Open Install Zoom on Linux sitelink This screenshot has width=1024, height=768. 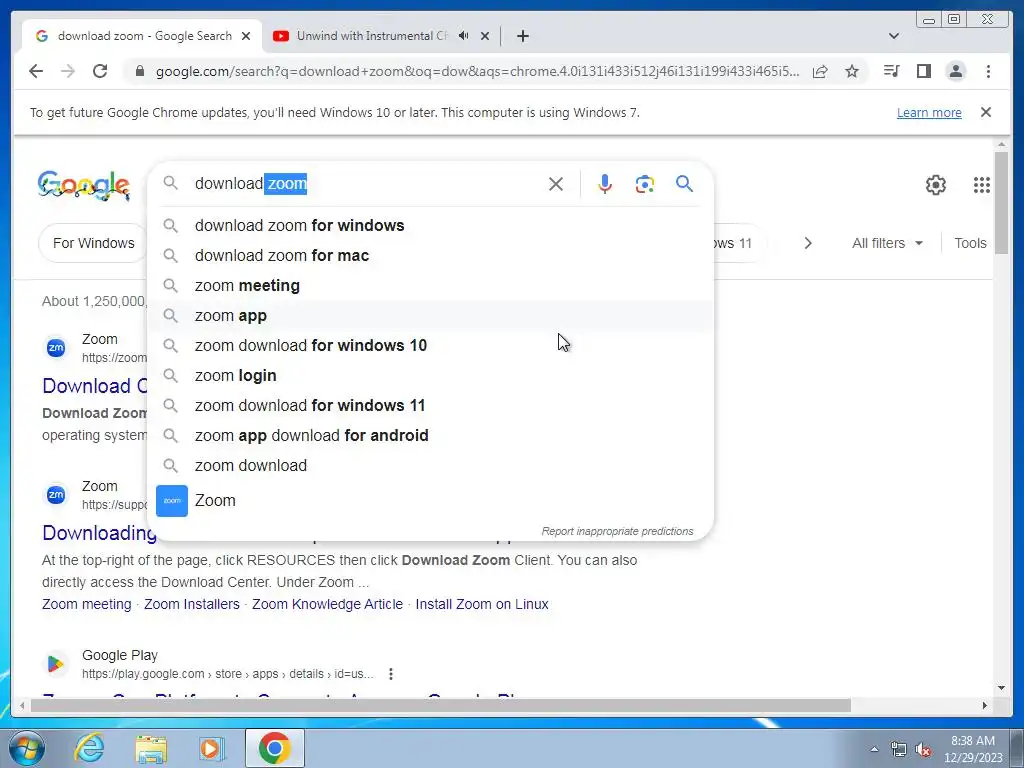tap(482, 604)
